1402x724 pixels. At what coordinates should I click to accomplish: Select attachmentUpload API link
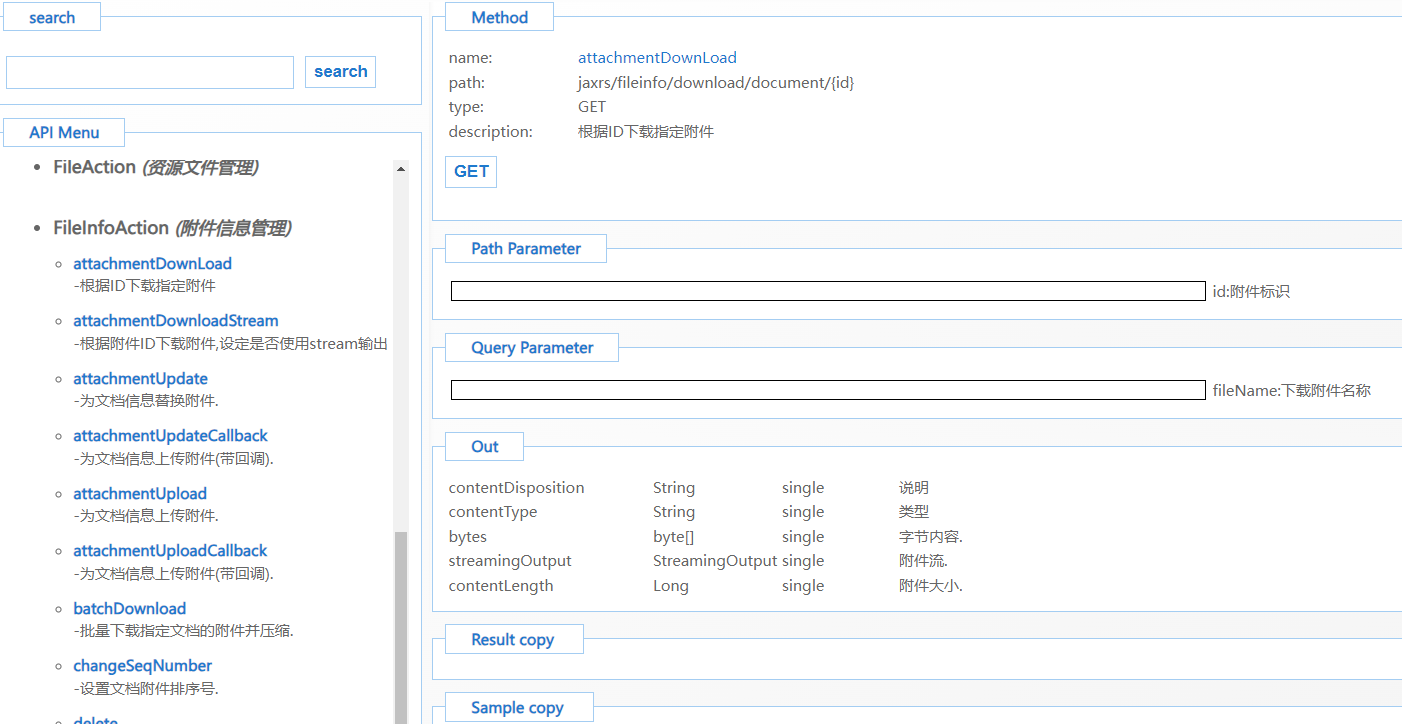tap(140, 494)
